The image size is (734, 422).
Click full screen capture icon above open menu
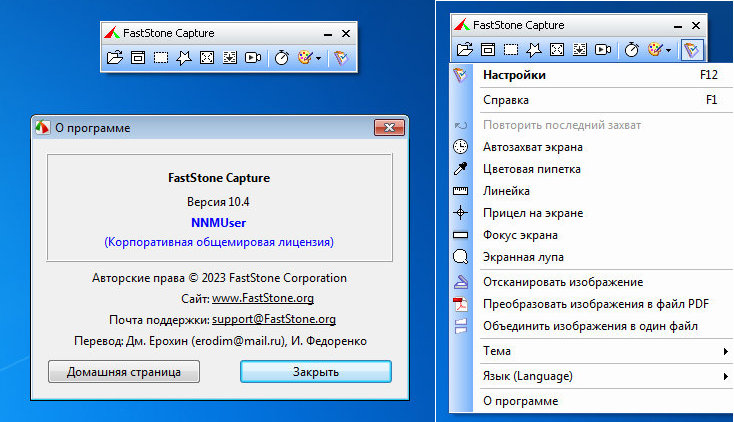pyautogui.click(x=557, y=49)
